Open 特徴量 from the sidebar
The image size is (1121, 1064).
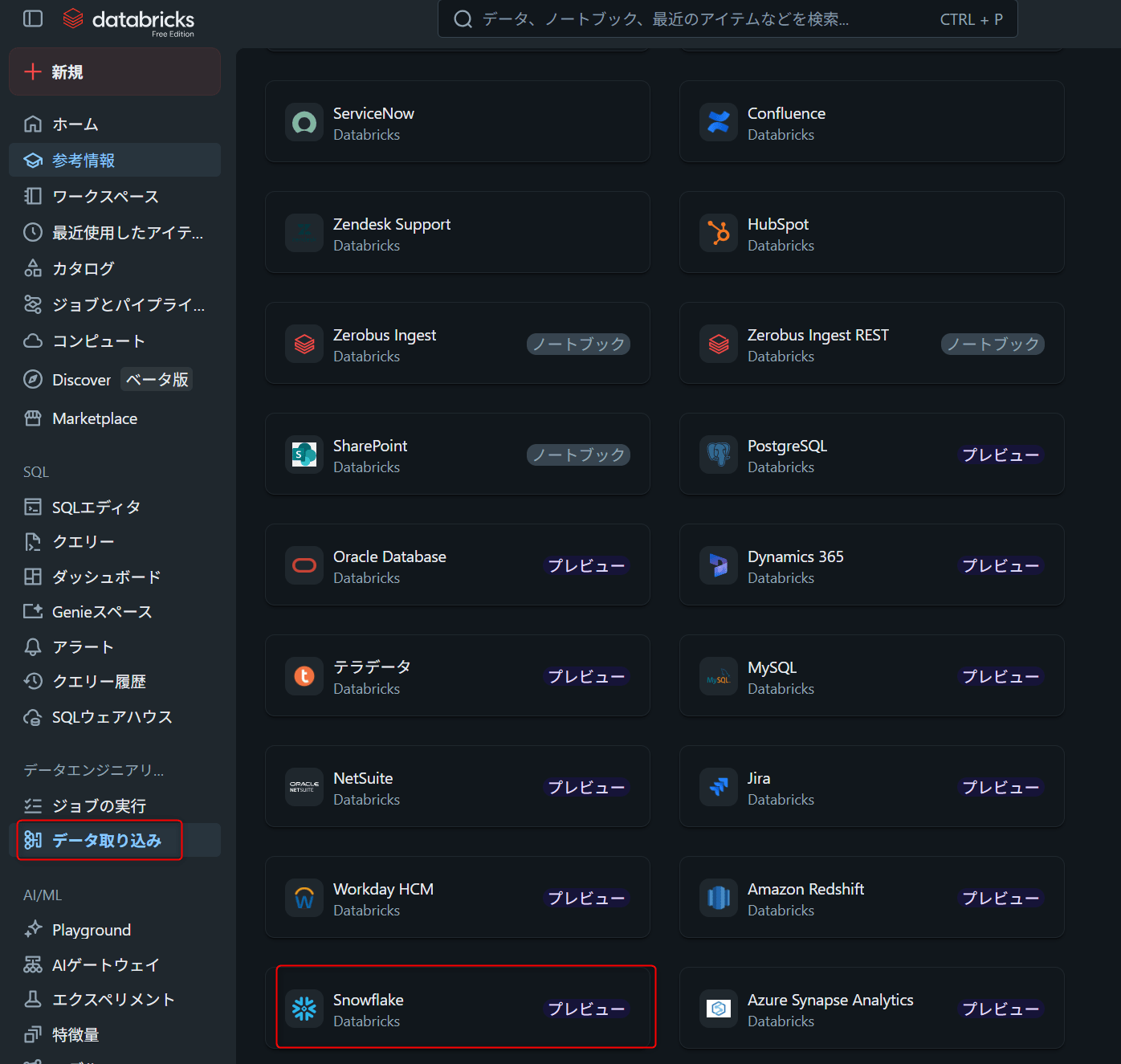coord(115,1034)
